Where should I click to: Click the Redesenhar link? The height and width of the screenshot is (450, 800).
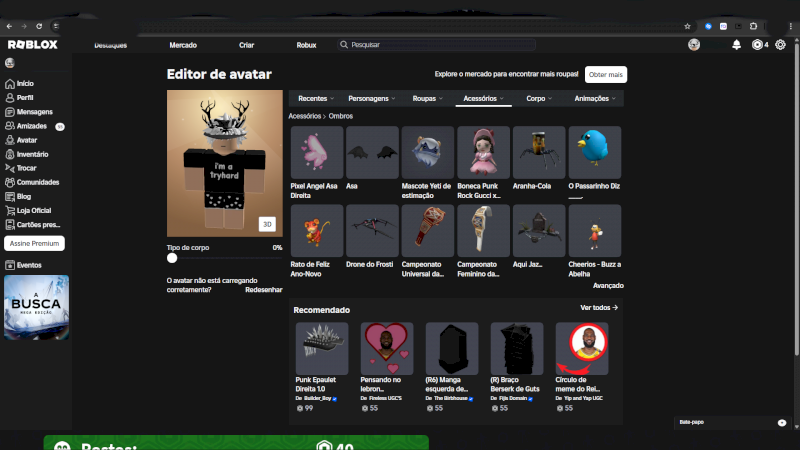pos(264,290)
